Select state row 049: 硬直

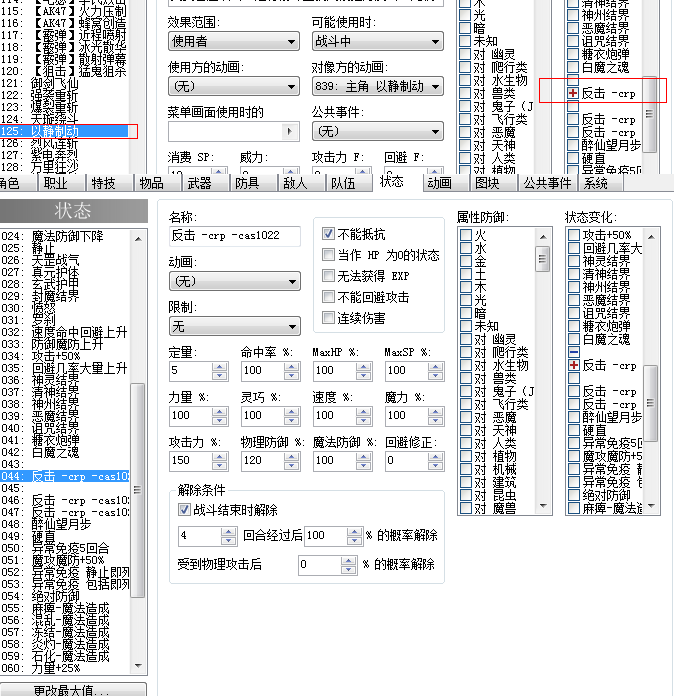65,536
